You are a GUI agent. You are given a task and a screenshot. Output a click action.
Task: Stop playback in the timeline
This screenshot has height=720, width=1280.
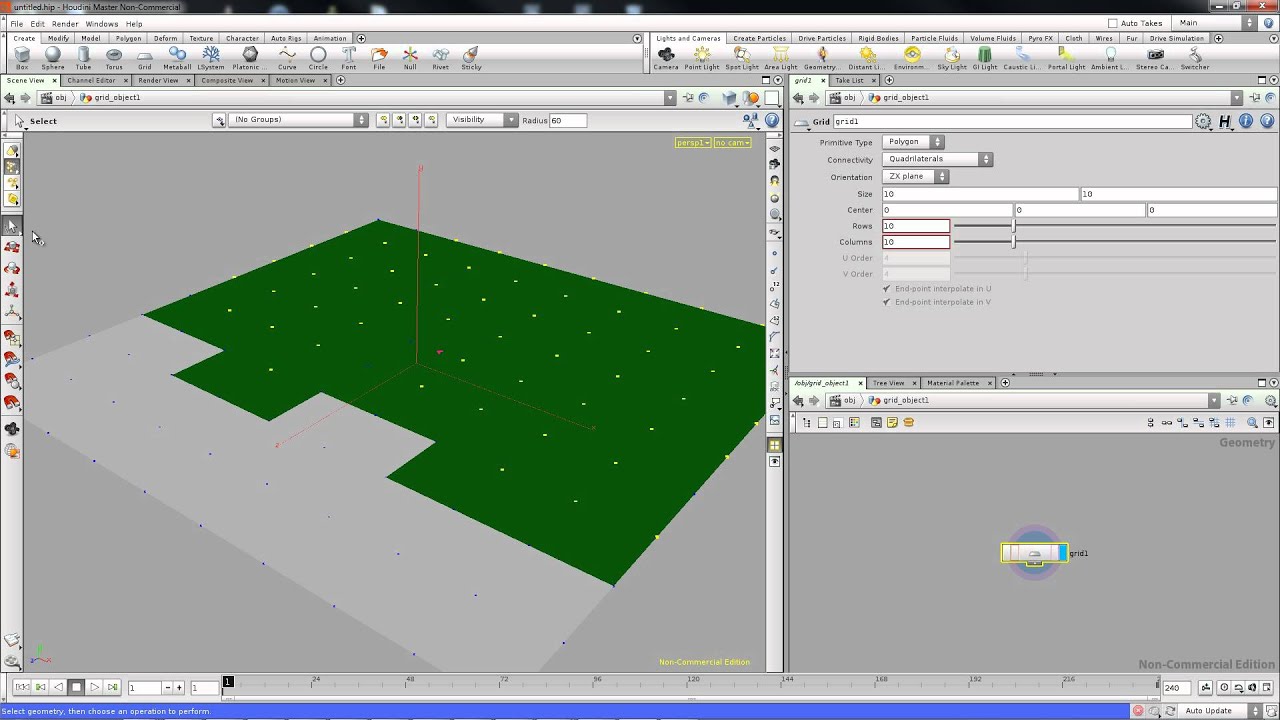coord(76,687)
